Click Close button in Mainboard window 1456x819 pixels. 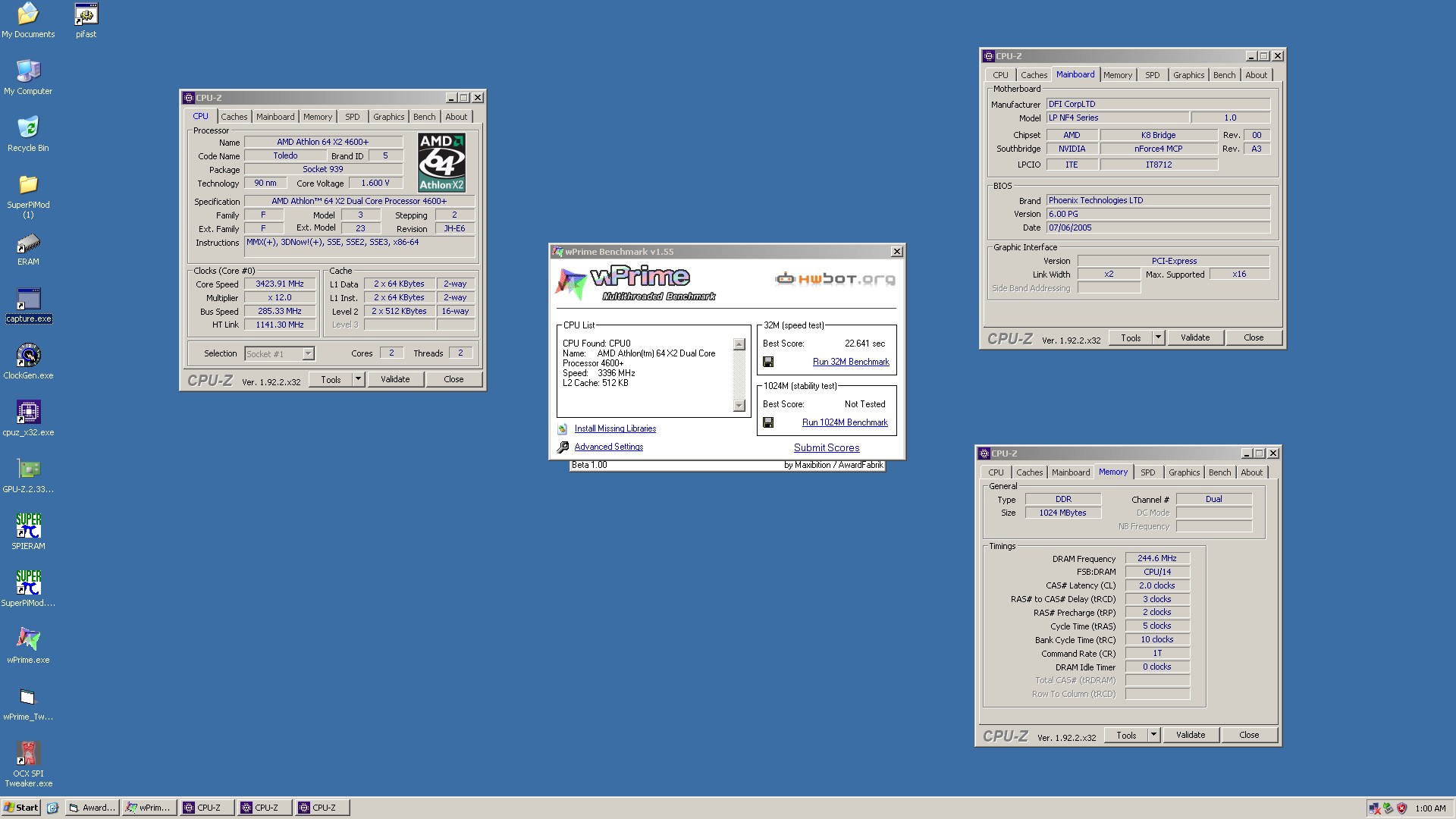pyautogui.click(x=1254, y=337)
